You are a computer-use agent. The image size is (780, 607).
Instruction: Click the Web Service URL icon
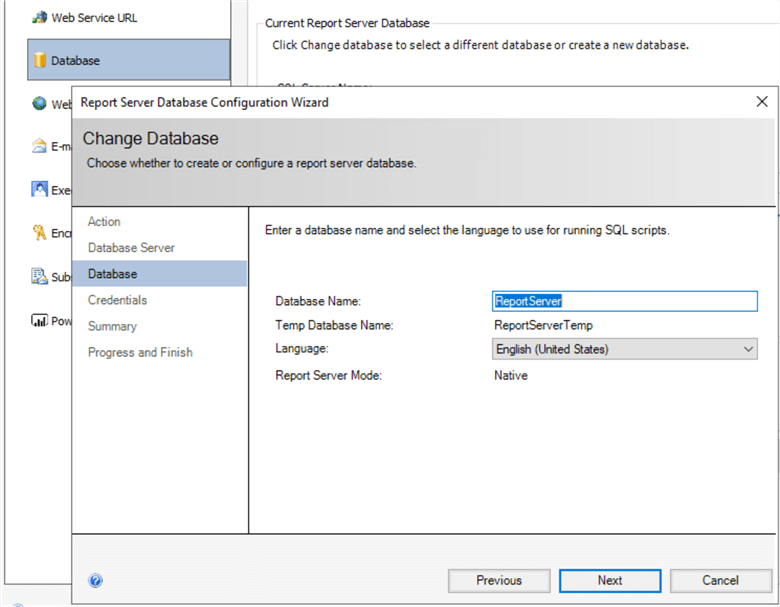(40, 18)
